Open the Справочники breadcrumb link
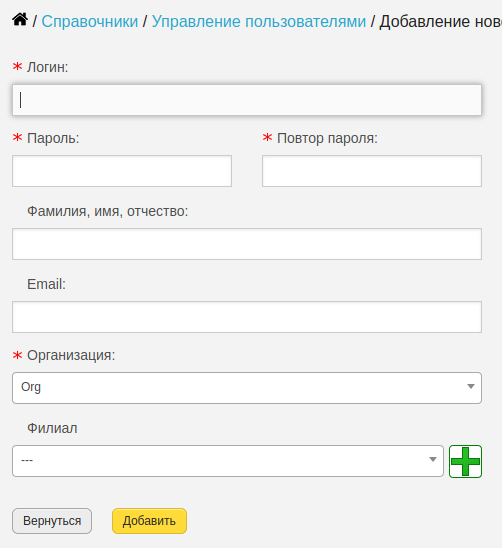The image size is (502, 548). point(90,22)
